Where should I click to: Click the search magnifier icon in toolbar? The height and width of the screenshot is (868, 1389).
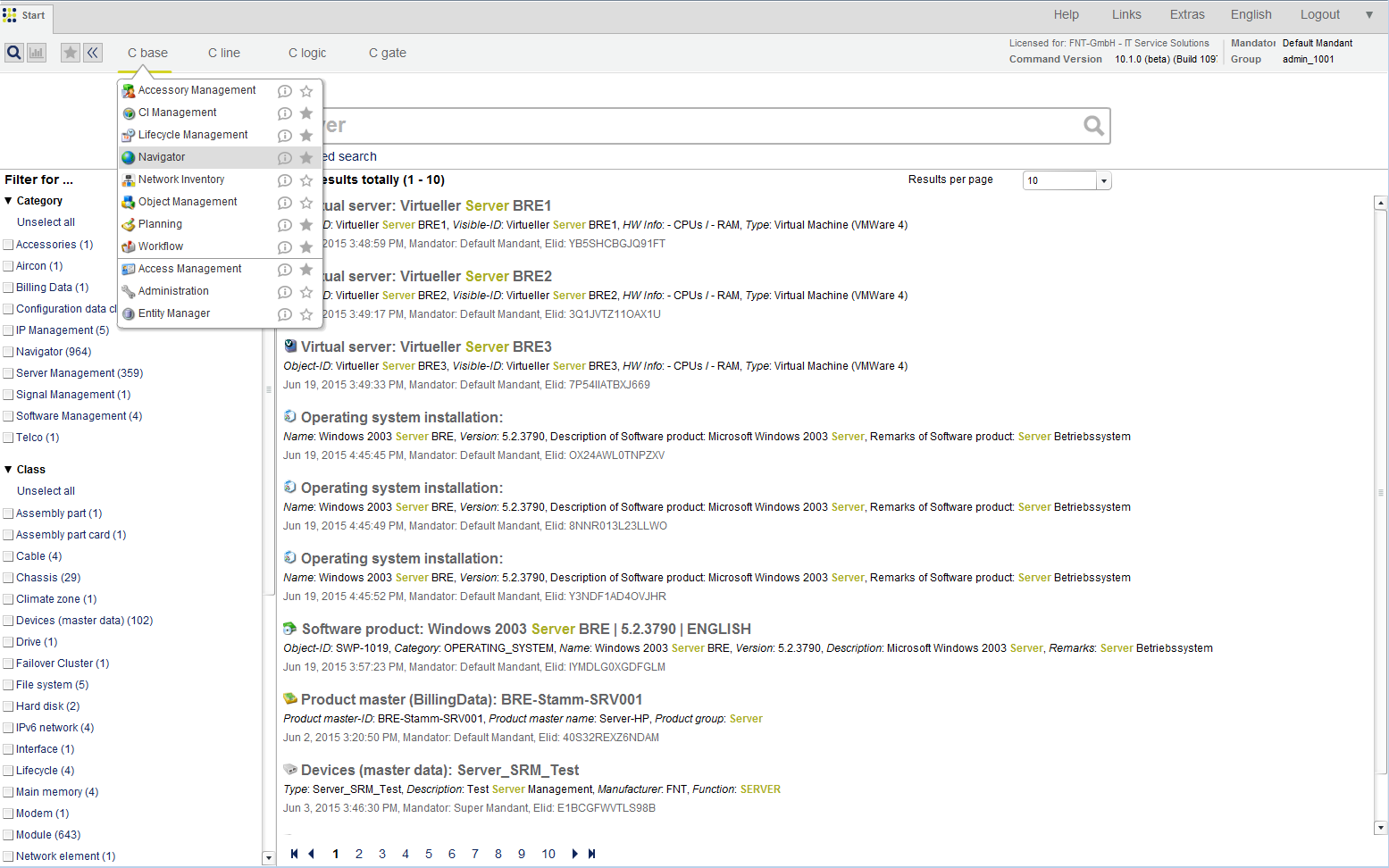(x=14, y=53)
